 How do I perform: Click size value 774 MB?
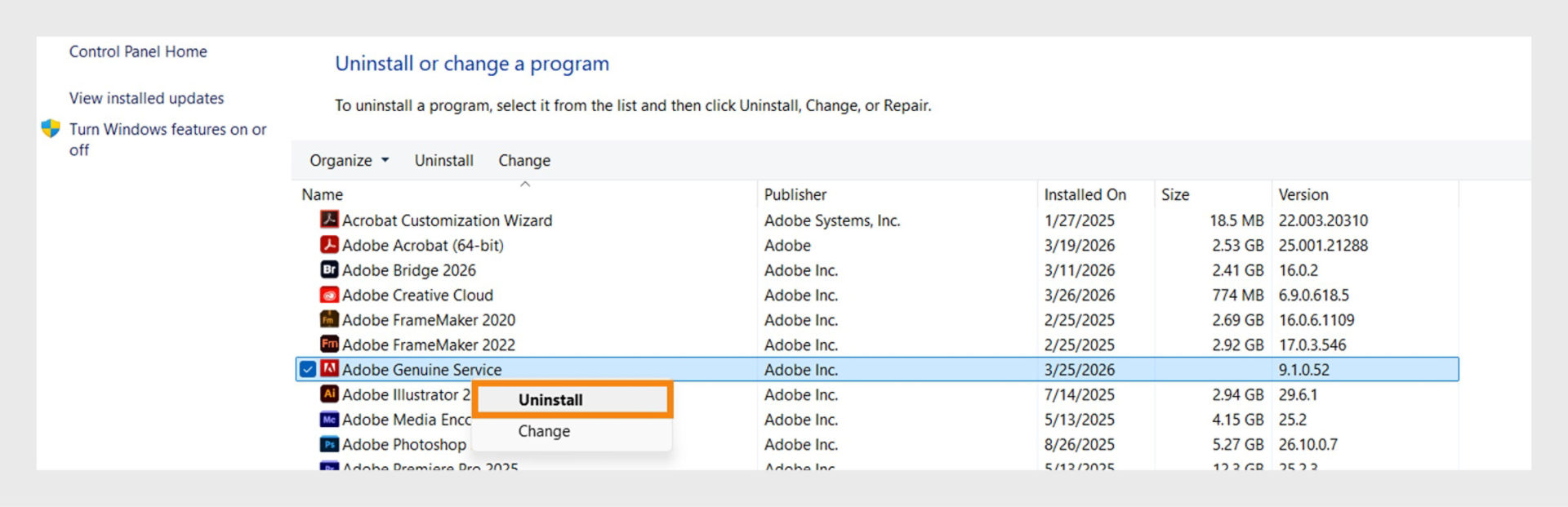(x=1237, y=295)
